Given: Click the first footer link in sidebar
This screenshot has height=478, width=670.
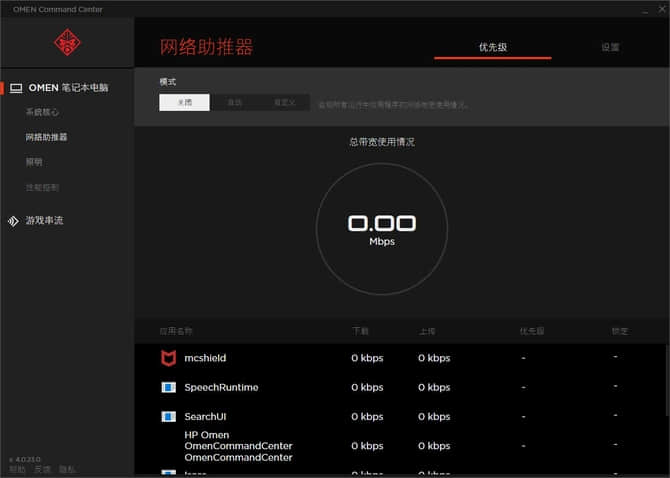Looking at the screenshot, I should pos(17,469).
